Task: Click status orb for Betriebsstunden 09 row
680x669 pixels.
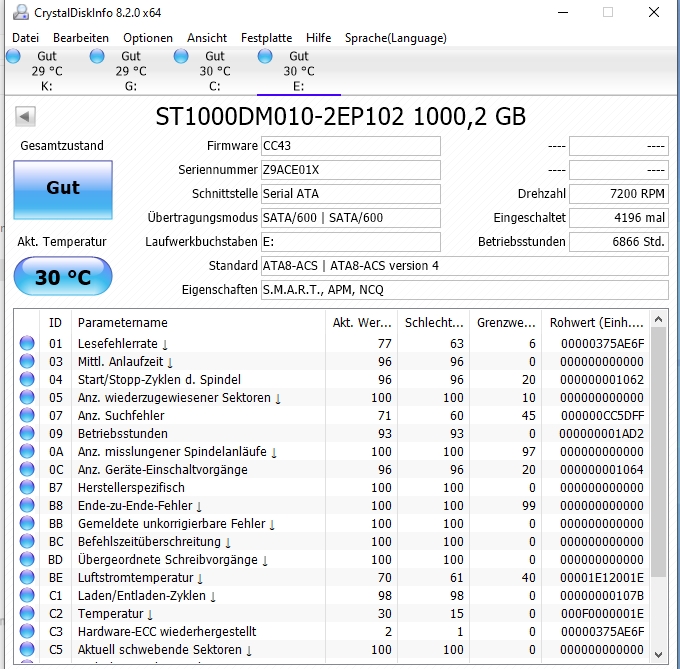Action: 27,433
